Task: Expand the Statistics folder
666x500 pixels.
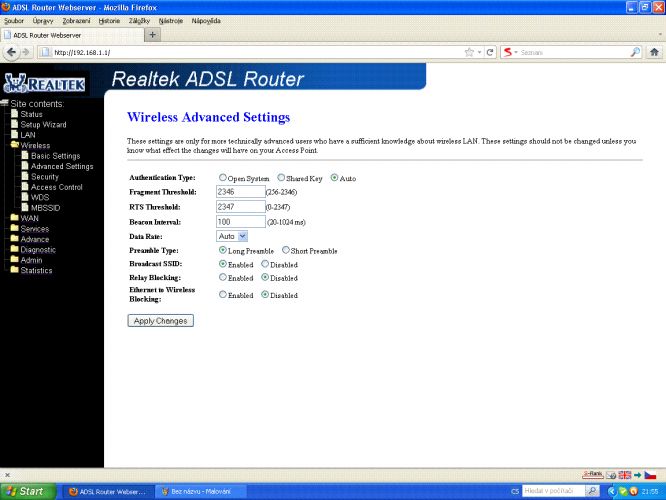Action: click(x=14, y=270)
